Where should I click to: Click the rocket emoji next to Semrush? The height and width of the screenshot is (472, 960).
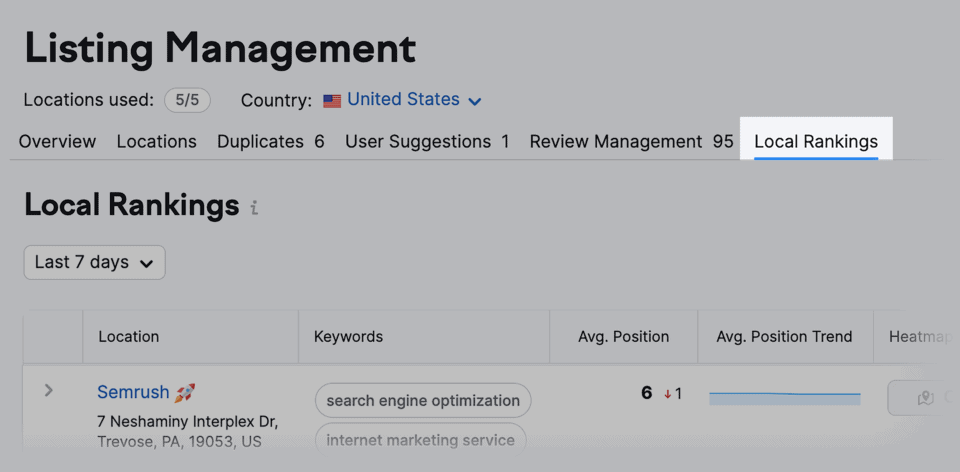pos(185,393)
